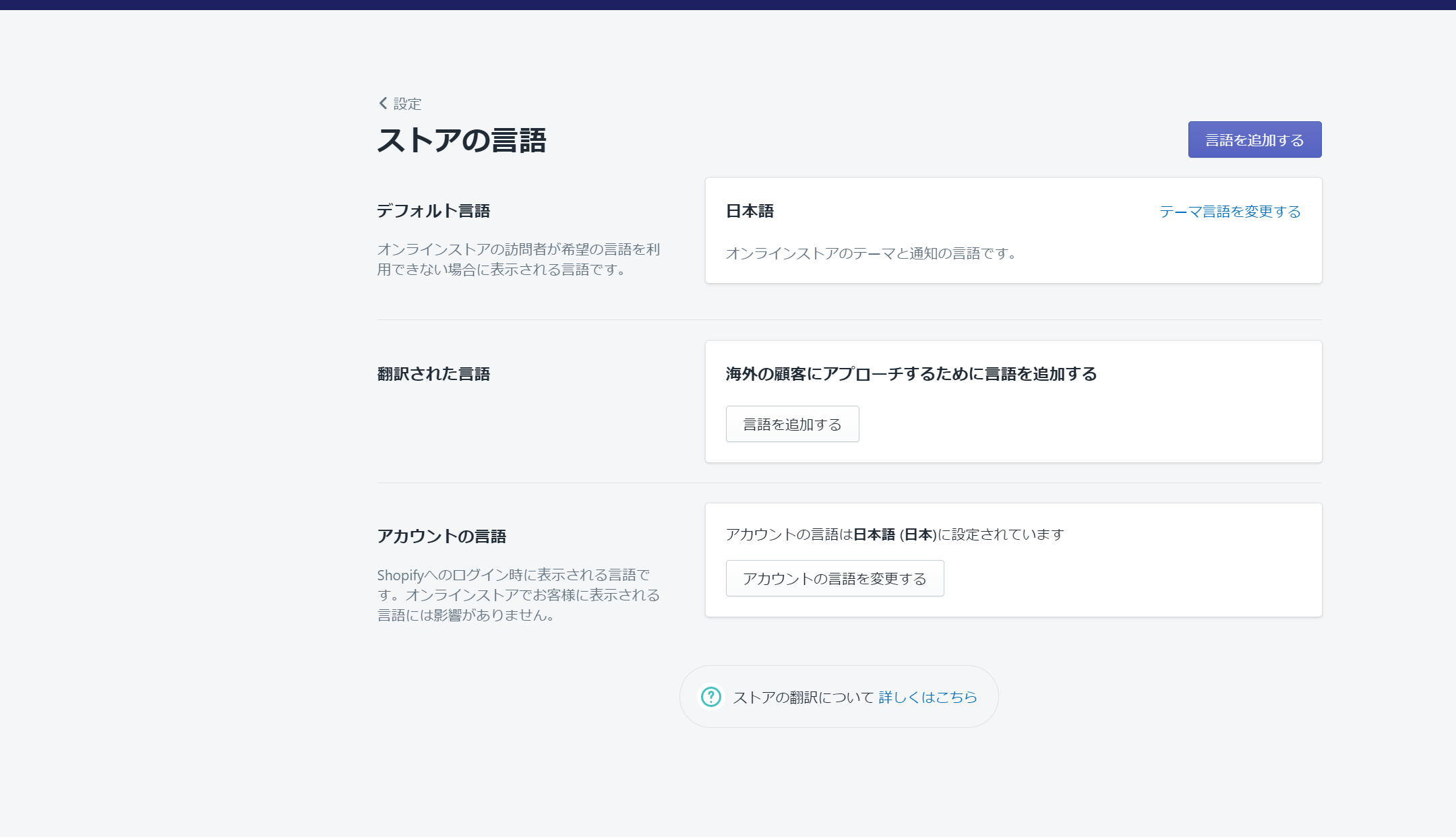This screenshot has height=837, width=1456.
Task: Click the default language description paragraph
Action: click(x=518, y=259)
